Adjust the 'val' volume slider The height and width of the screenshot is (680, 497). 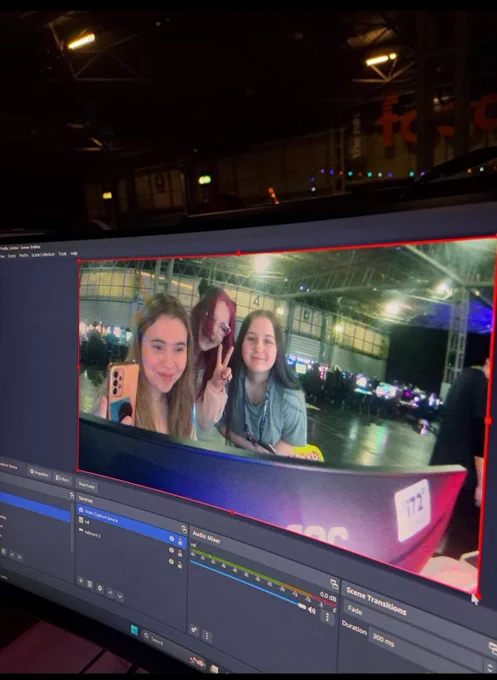[x=249, y=584]
